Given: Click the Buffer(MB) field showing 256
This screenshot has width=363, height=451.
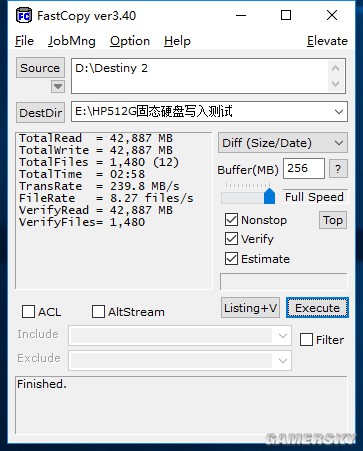Looking at the screenshot, I should point(304,169).
